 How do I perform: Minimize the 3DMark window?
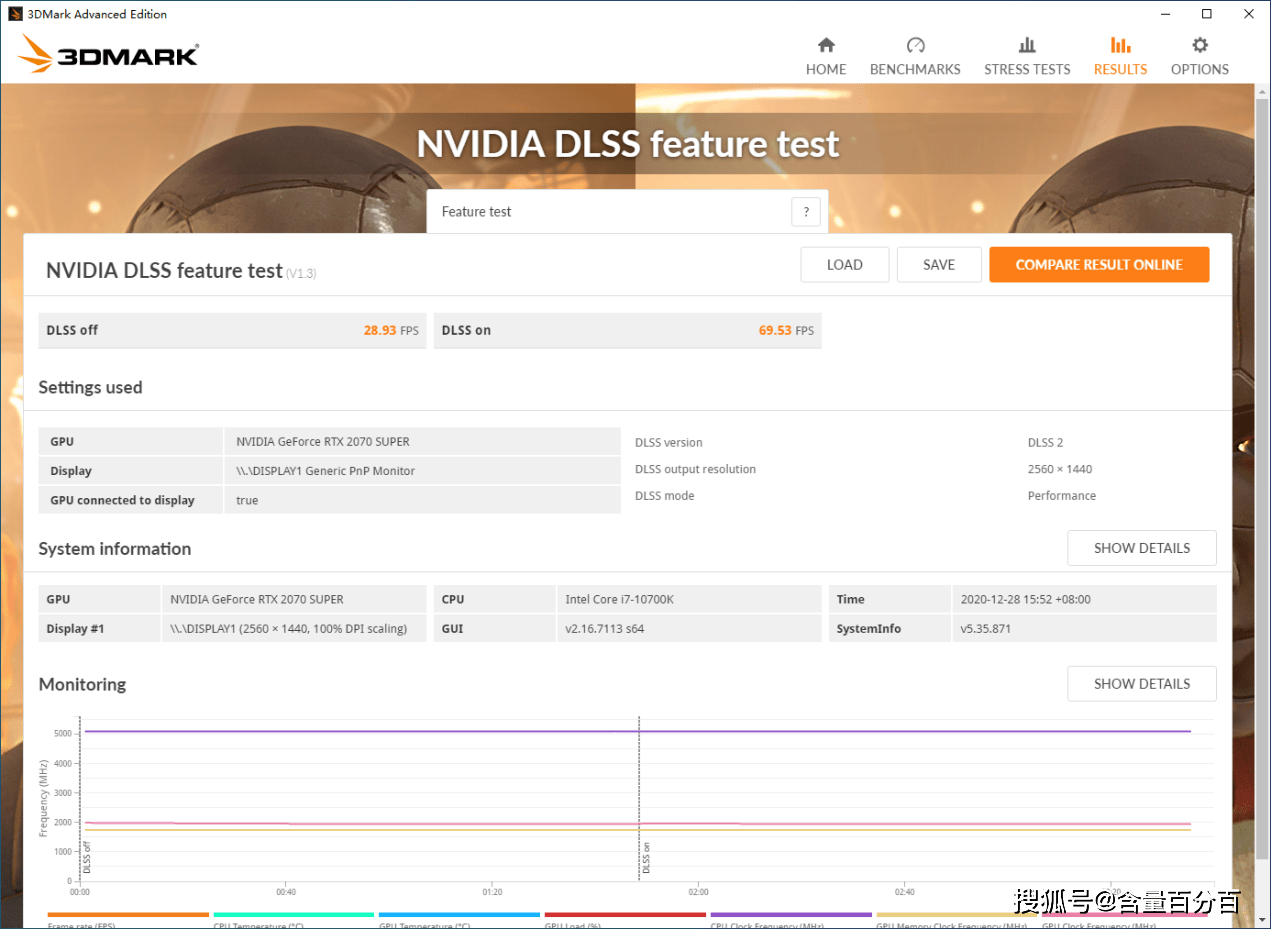[x=1164, y=14]
